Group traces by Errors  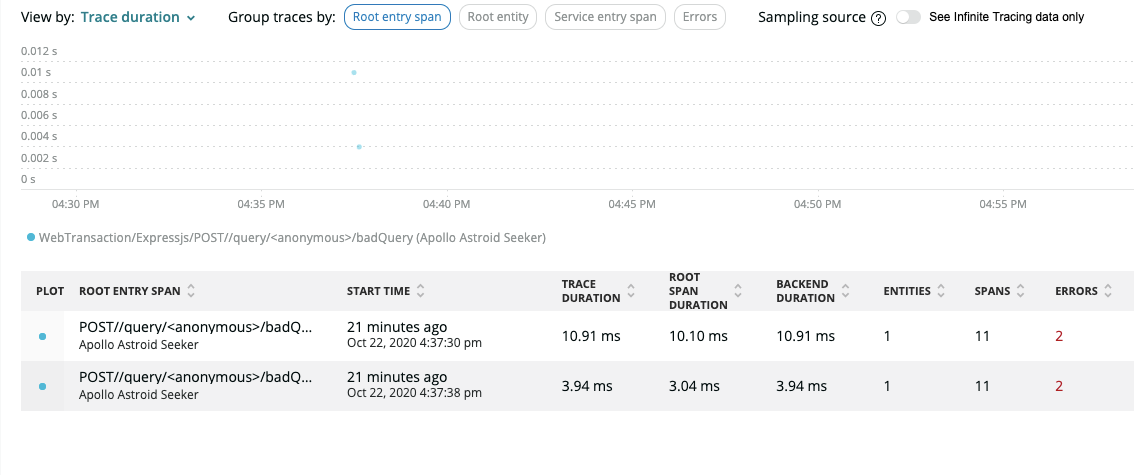[699, 17]
